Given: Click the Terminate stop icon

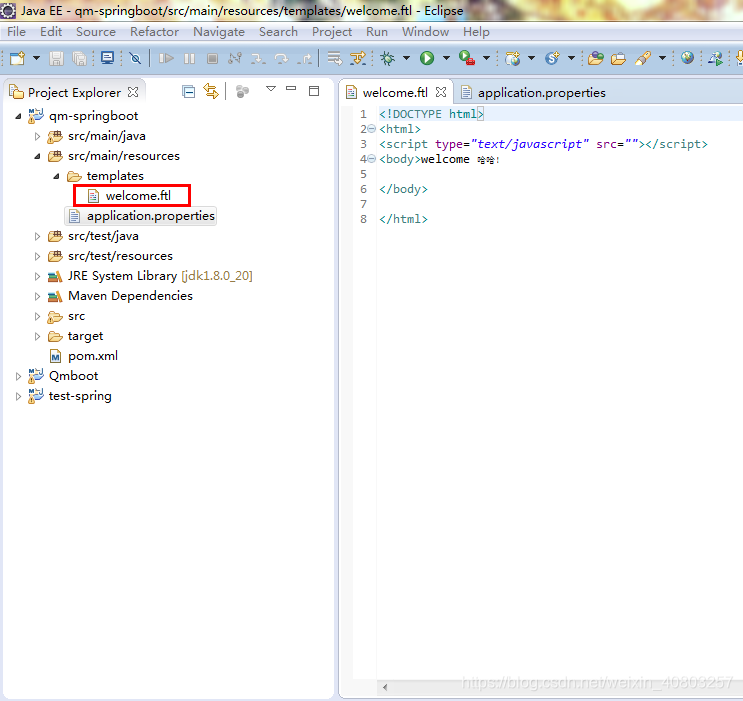Looking at the screenshot, I should 212,58.
